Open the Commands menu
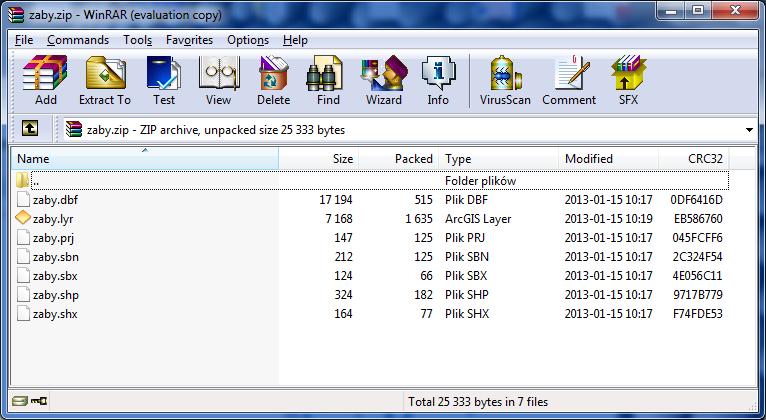 click(x=78, y=40)
